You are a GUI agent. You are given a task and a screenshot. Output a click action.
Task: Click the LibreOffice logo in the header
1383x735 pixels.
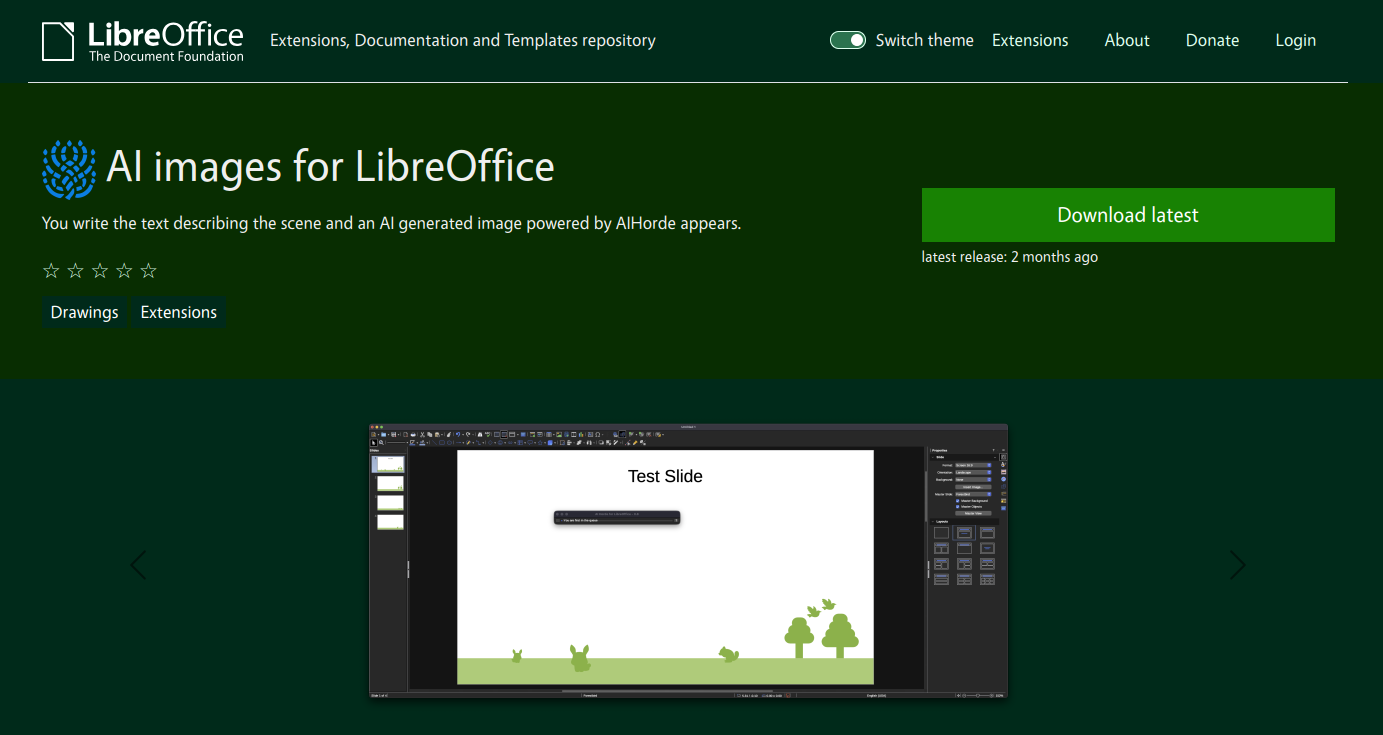(x=143, y=41)
